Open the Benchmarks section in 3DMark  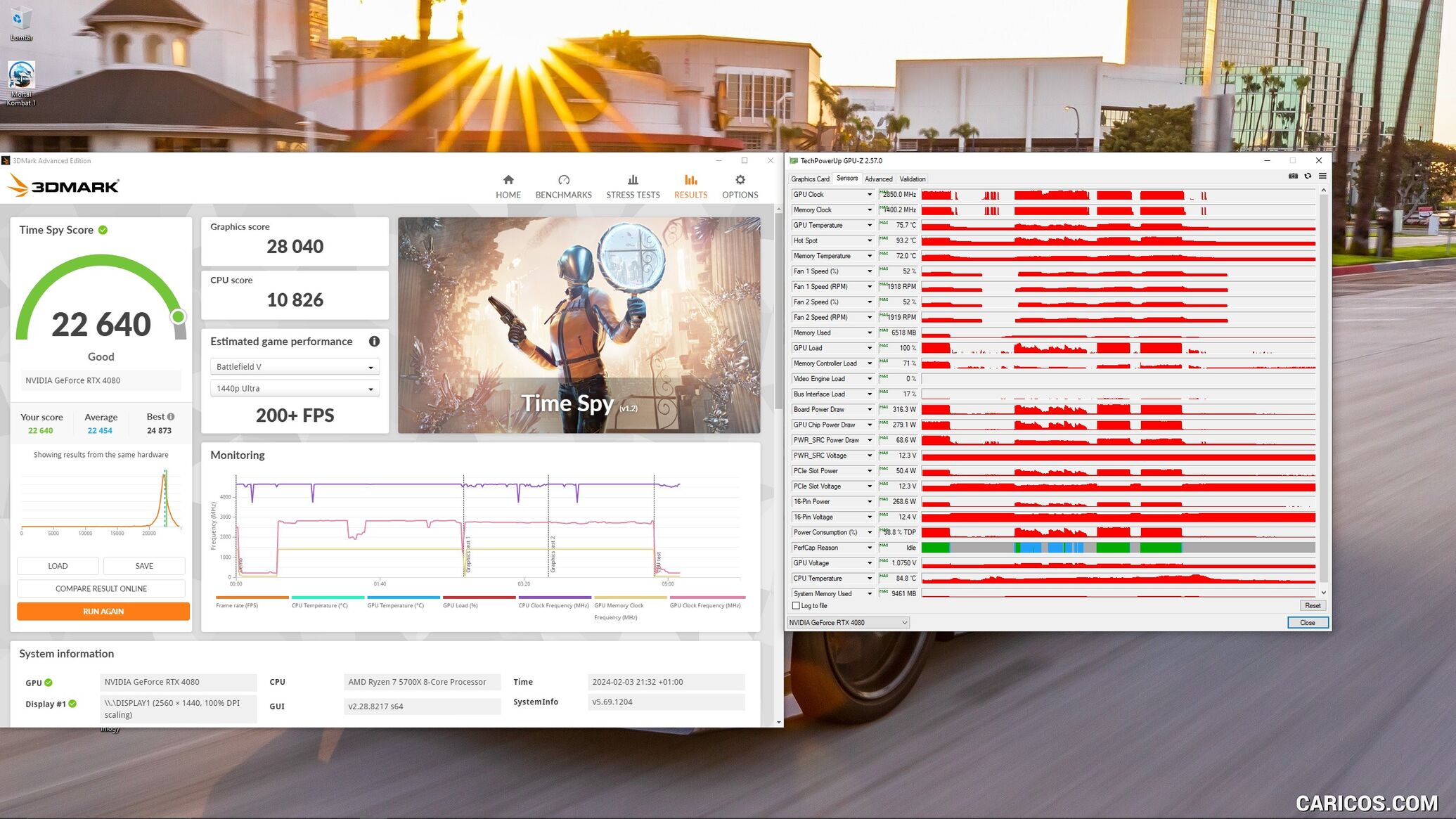pos(563,187)
